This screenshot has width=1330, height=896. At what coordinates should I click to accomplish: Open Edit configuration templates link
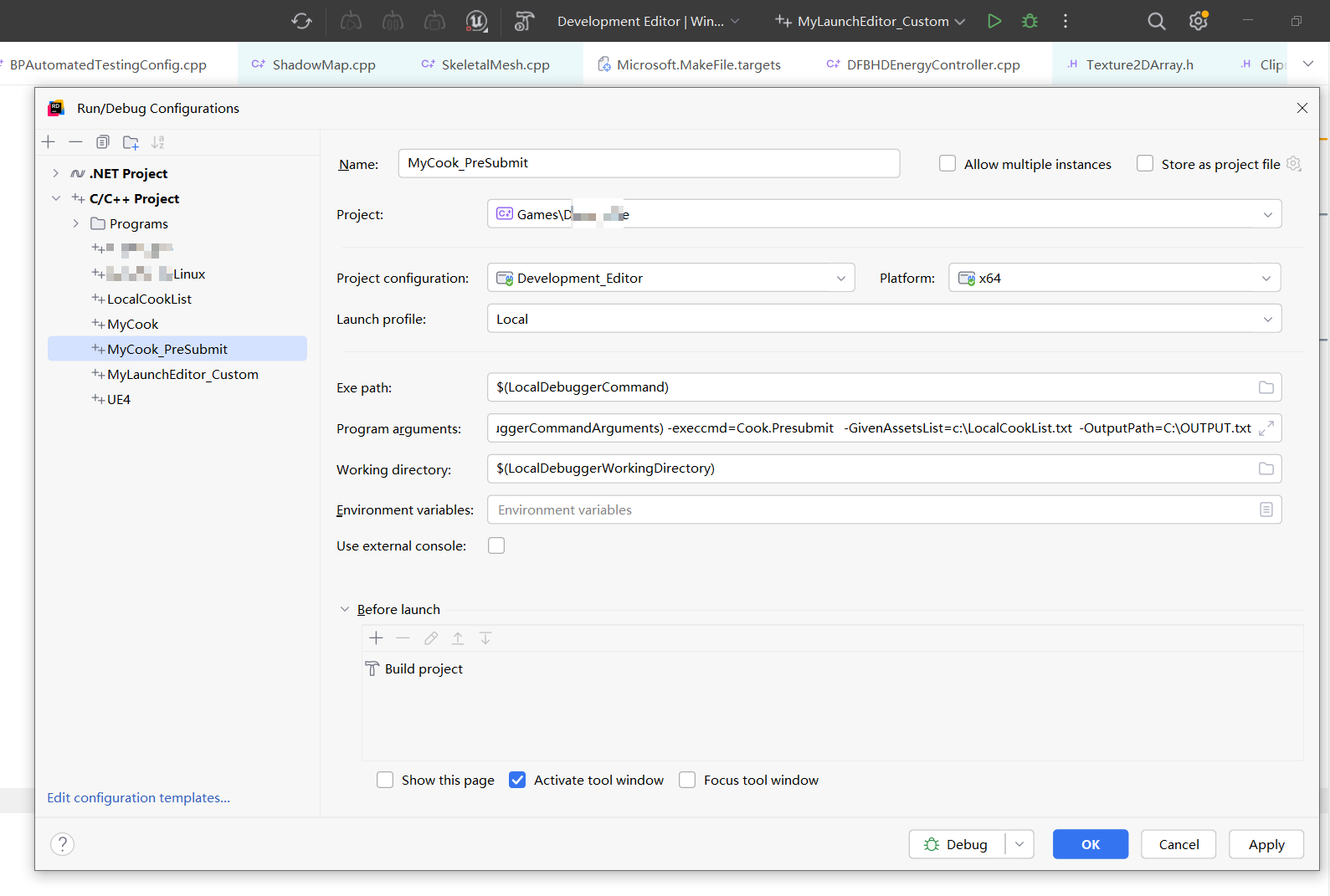(x=138, y=797)
